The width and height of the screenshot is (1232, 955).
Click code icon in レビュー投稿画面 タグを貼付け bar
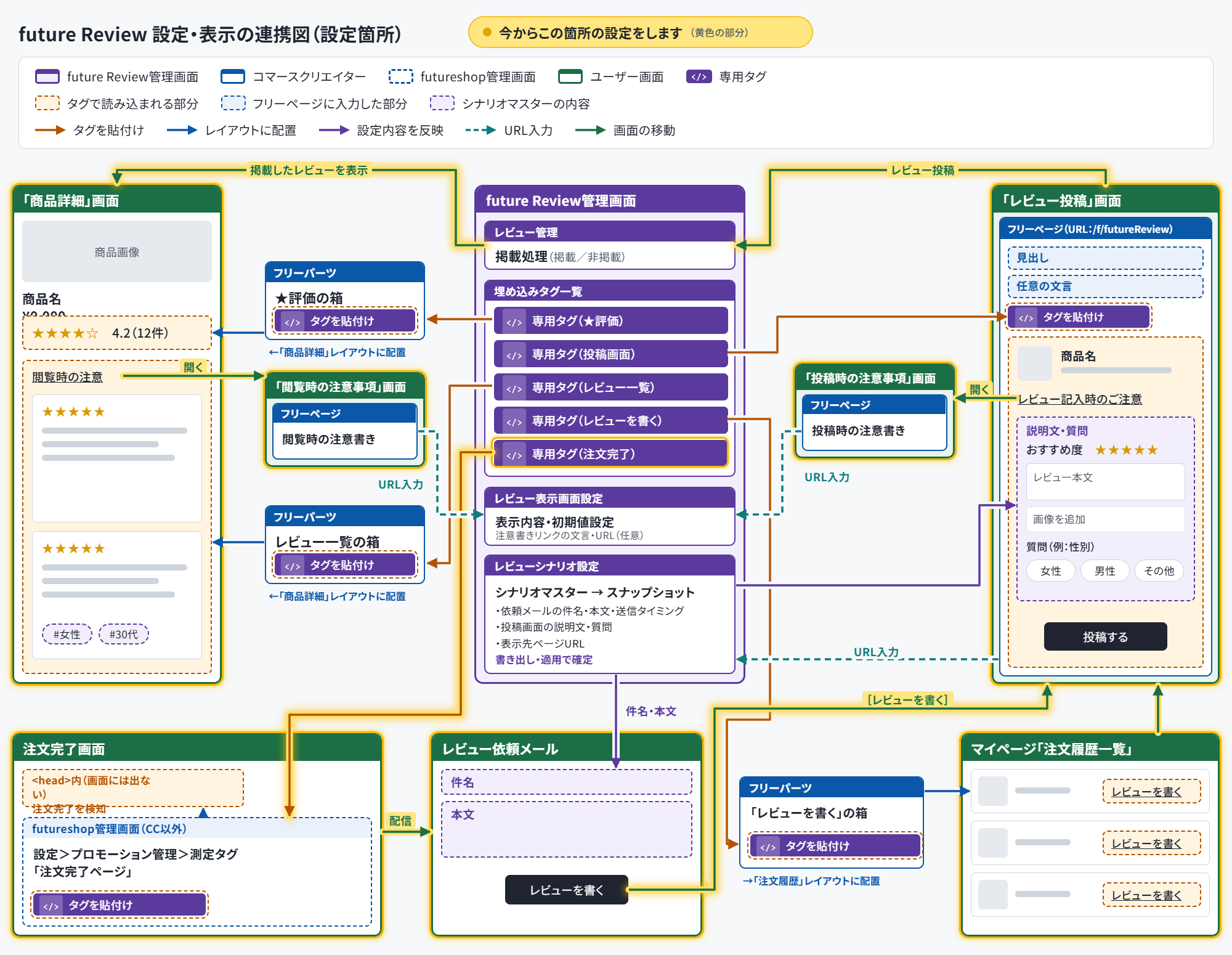click(1026, 317)
